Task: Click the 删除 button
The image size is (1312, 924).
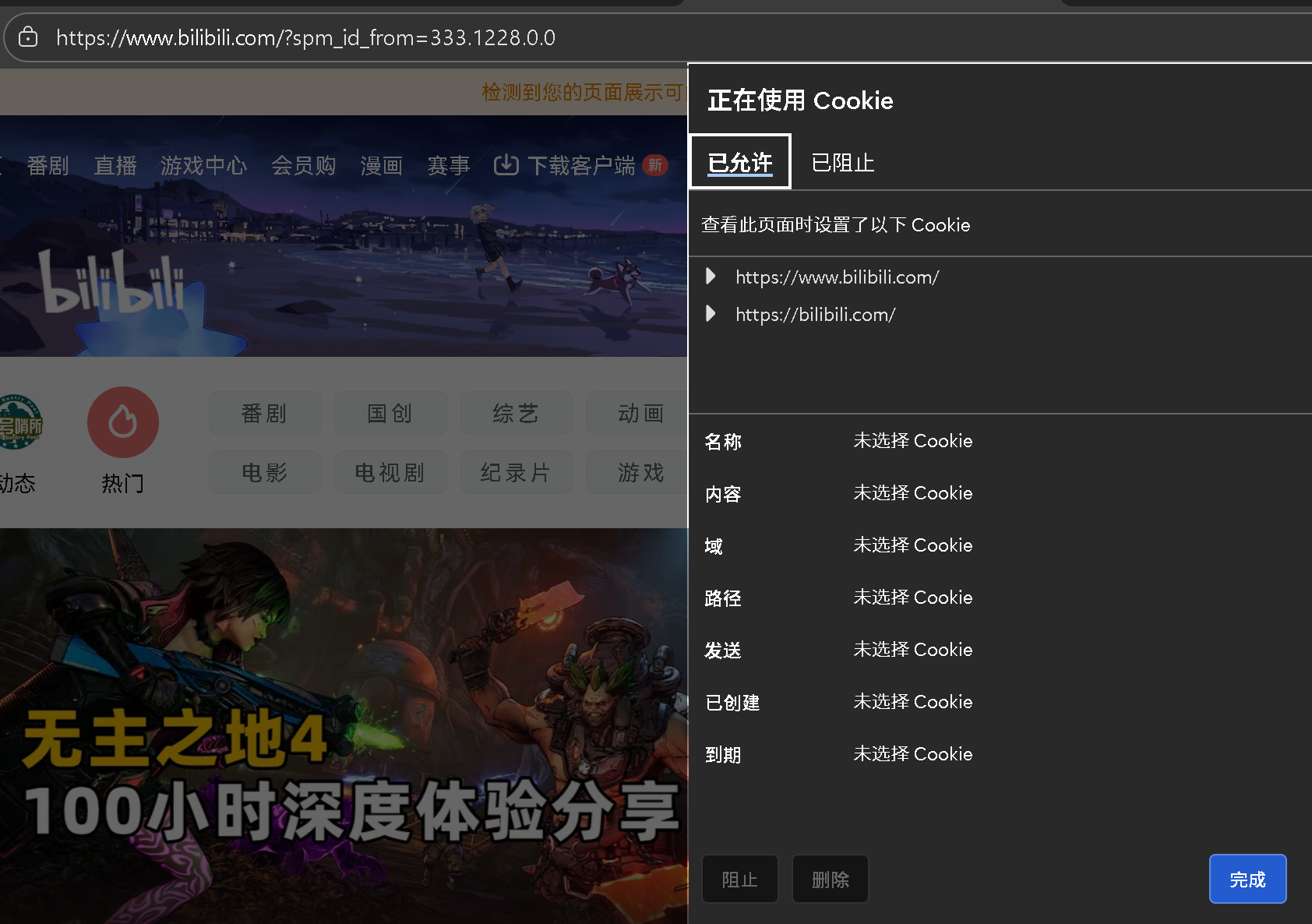Action: click(x=831, y=879)
